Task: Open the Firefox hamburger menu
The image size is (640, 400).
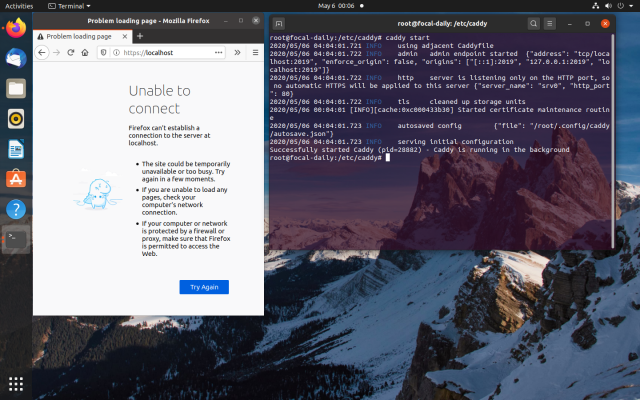Action: coord(255,51)
